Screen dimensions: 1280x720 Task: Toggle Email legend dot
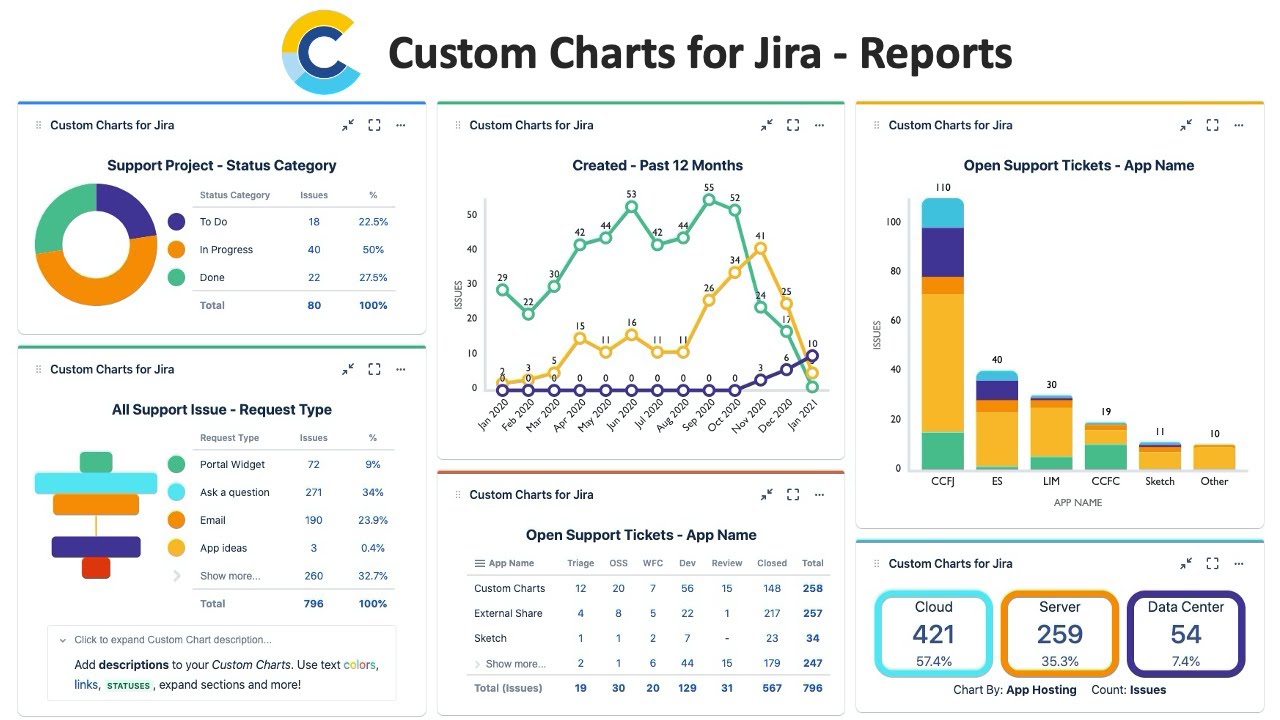pyautogui.click(x=176, y=520)
